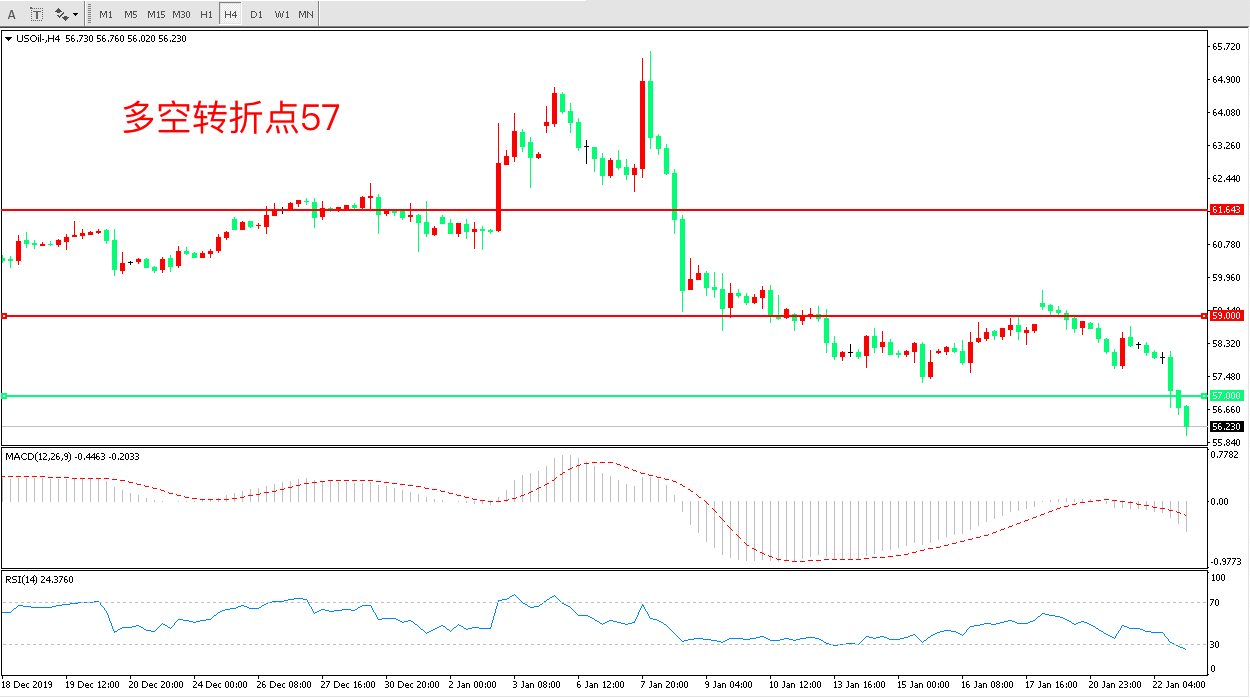Screen dimensions: 1250x698
Task: Select the green 57.000 line price tag
Action: [1226, 396]
